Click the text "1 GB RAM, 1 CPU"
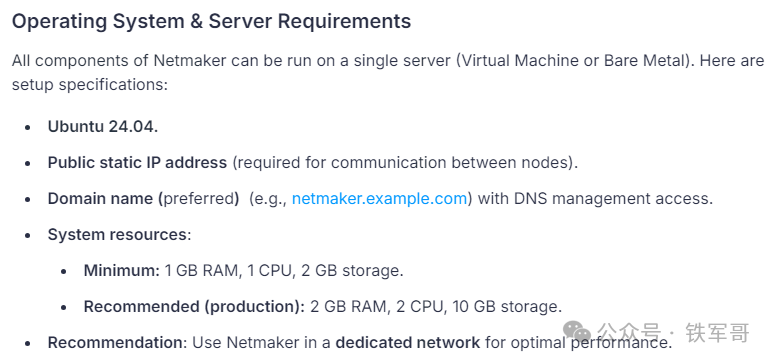774x363 pixels. (x=228, y=271)
